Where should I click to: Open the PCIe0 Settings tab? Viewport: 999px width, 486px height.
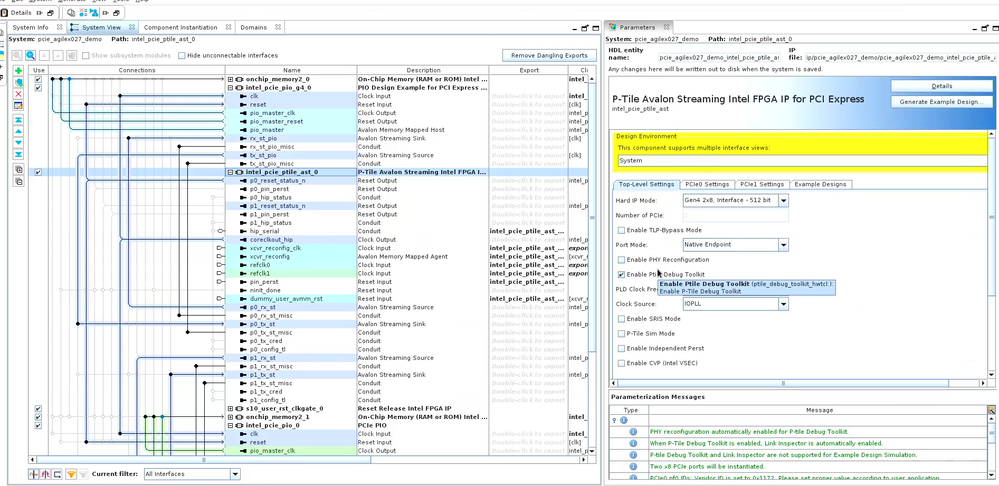pyautogui.click(x=706, y=184)
